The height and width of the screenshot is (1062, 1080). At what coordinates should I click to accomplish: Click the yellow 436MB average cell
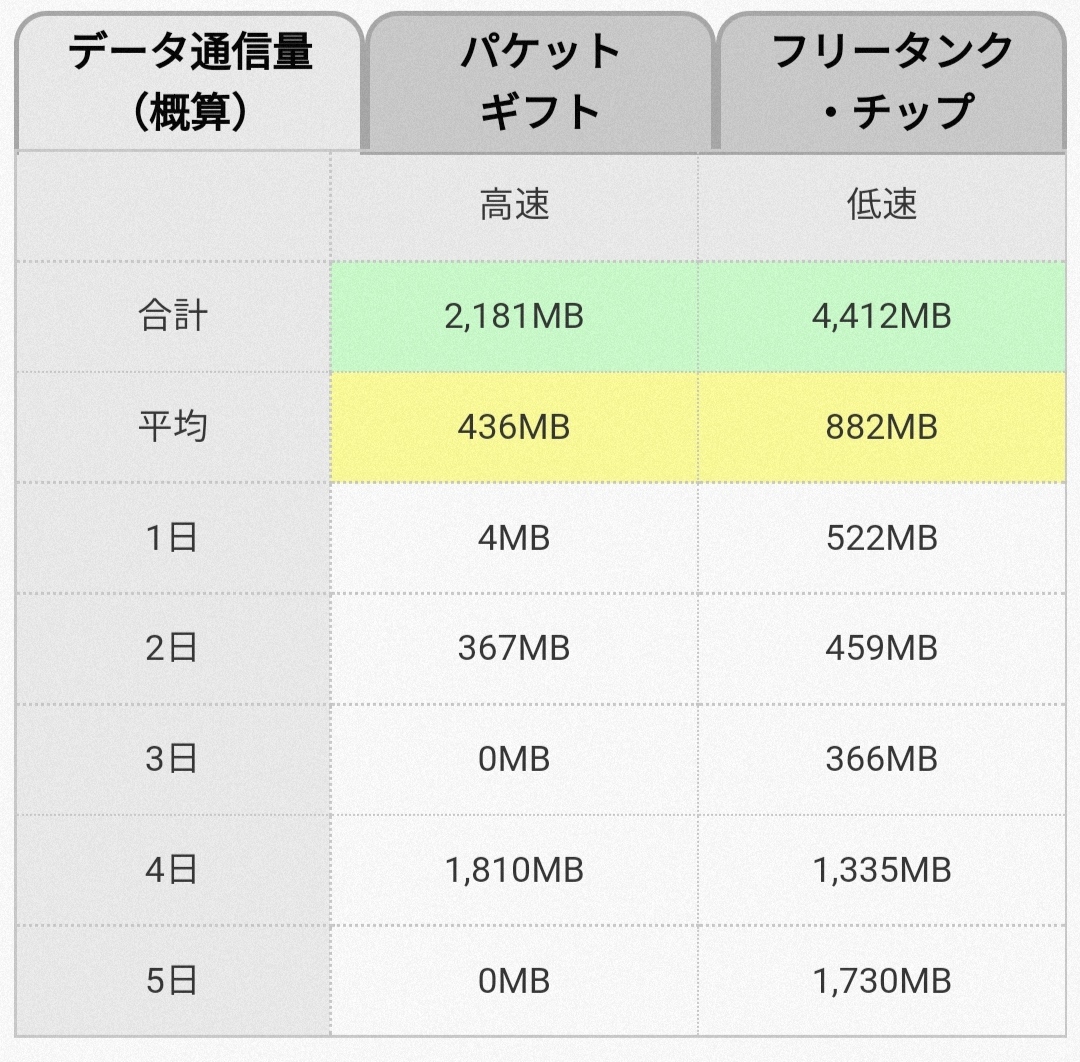point(514,427)
